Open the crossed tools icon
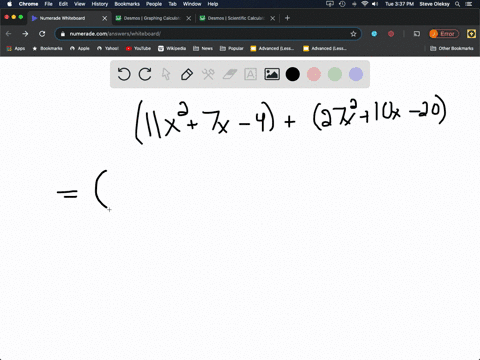 click(208, 74)
